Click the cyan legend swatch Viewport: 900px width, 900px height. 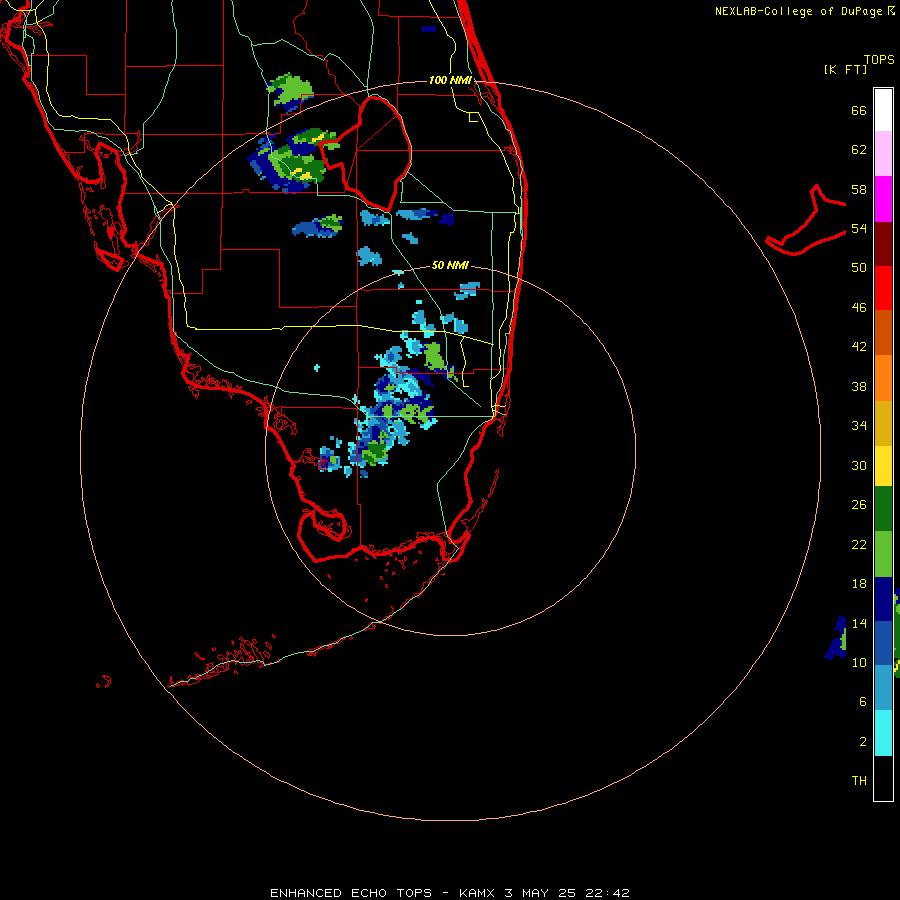(883, 733)
